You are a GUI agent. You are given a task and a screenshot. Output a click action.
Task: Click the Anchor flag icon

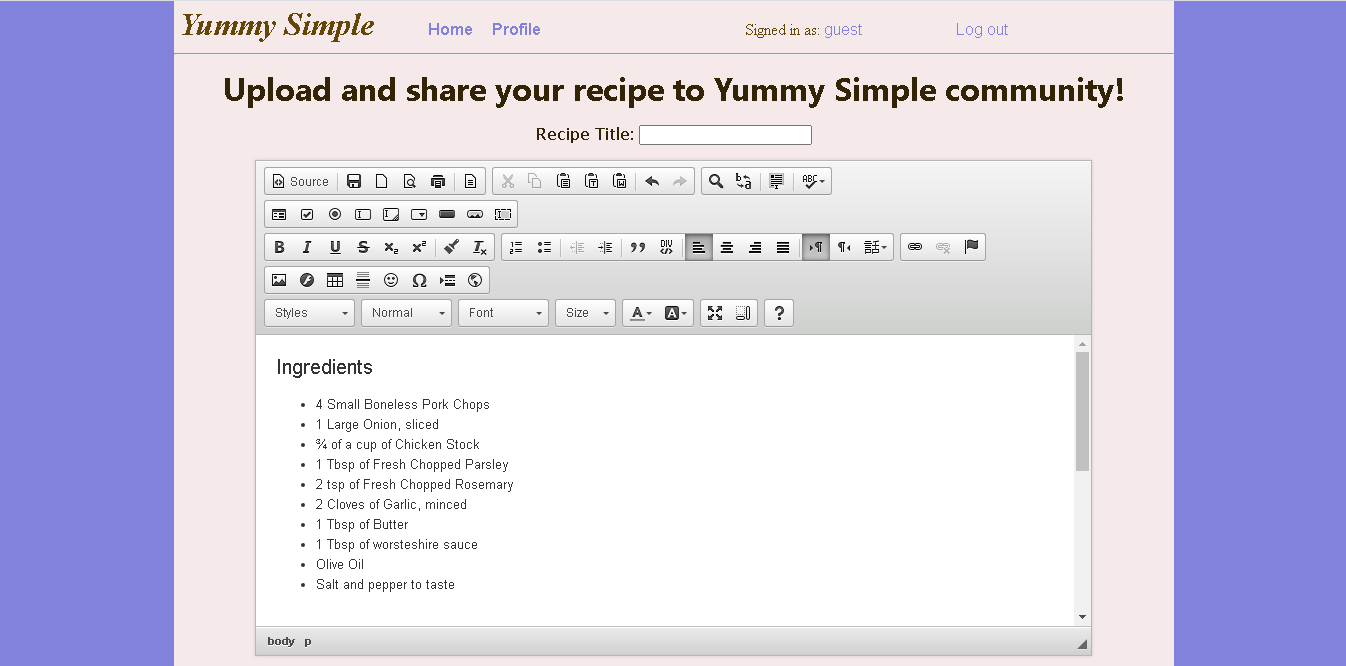pos(971,247)
